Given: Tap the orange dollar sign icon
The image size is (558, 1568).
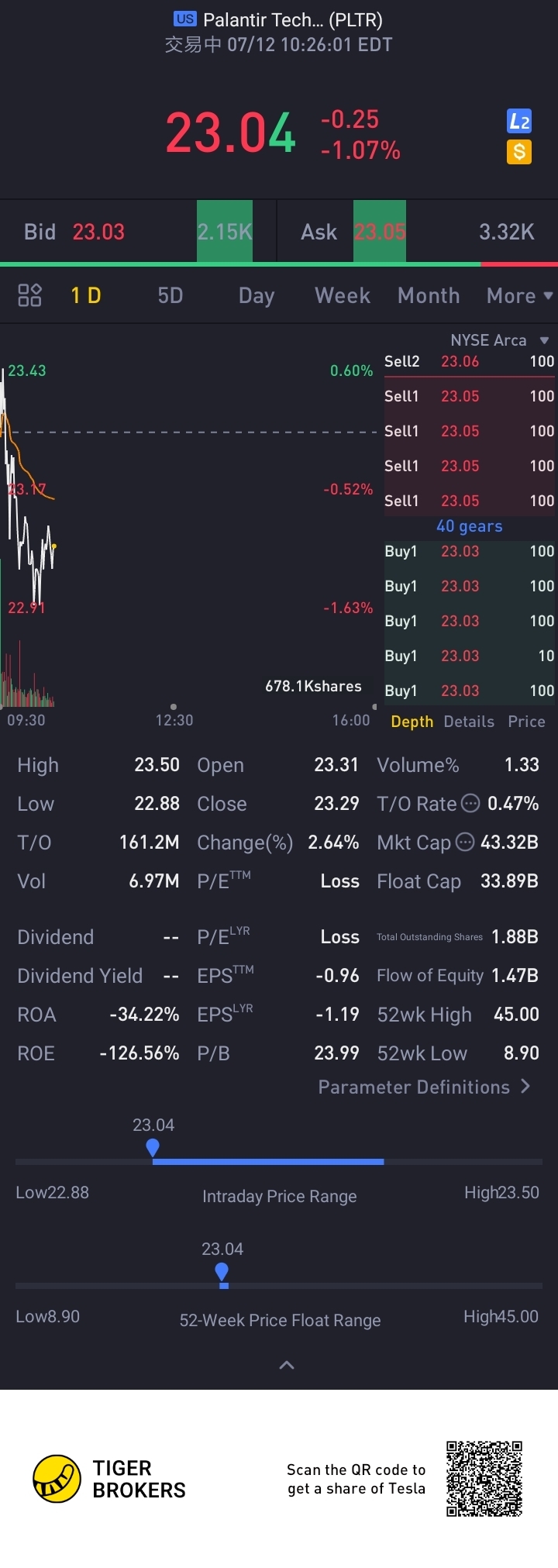Looking at the screenshot, I should pyautogui.click(x=519, y=151).
